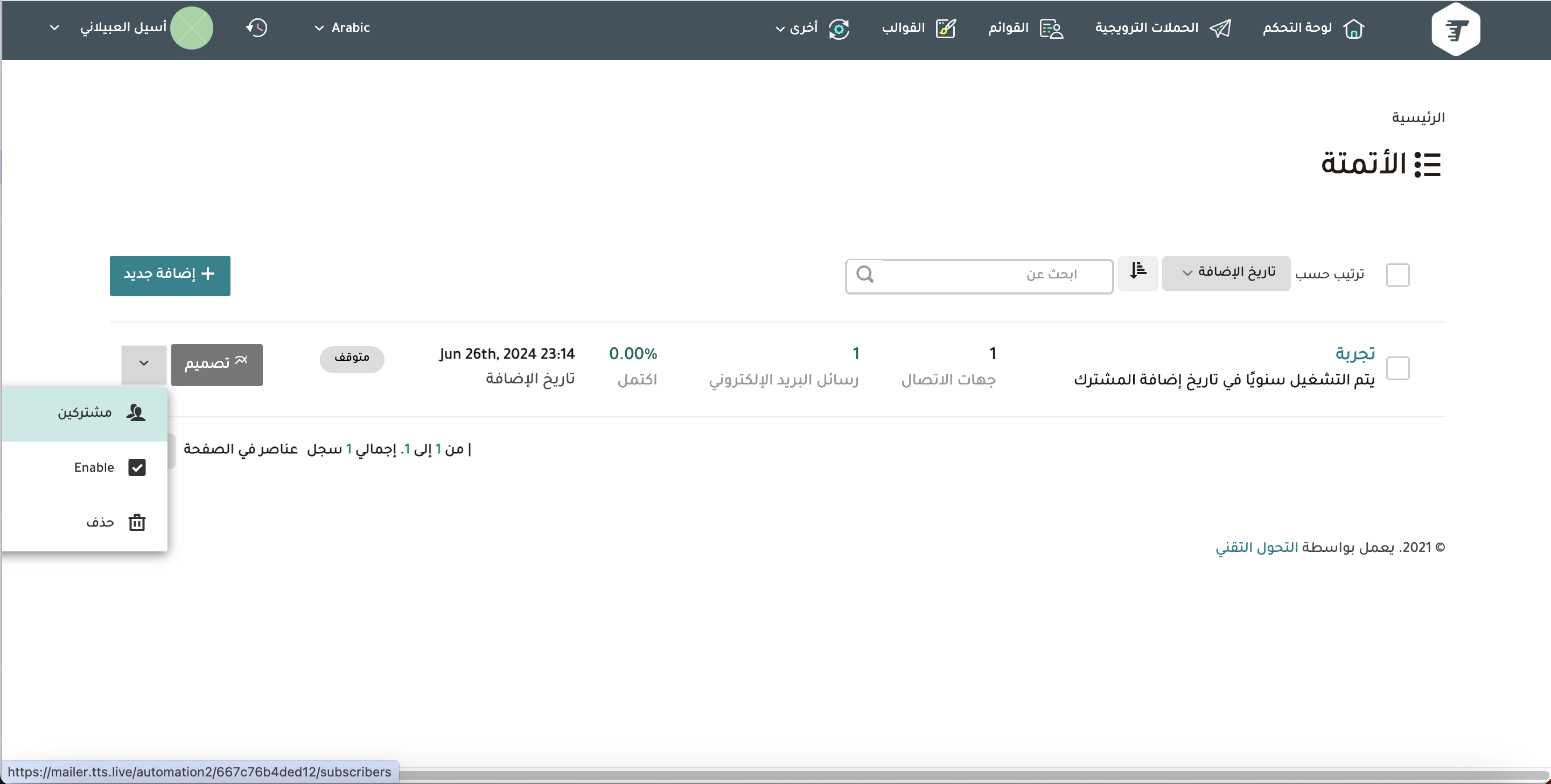The width and height of the screenshot is (1551, 784).
Task: Check the select-all checkbox
Action: (x=1398, y=275)
